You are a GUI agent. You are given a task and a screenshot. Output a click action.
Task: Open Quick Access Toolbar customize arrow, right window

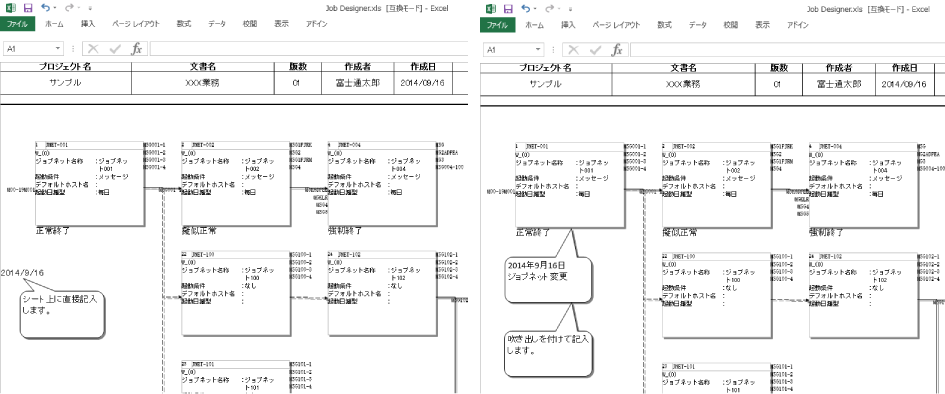coord(571,8)
